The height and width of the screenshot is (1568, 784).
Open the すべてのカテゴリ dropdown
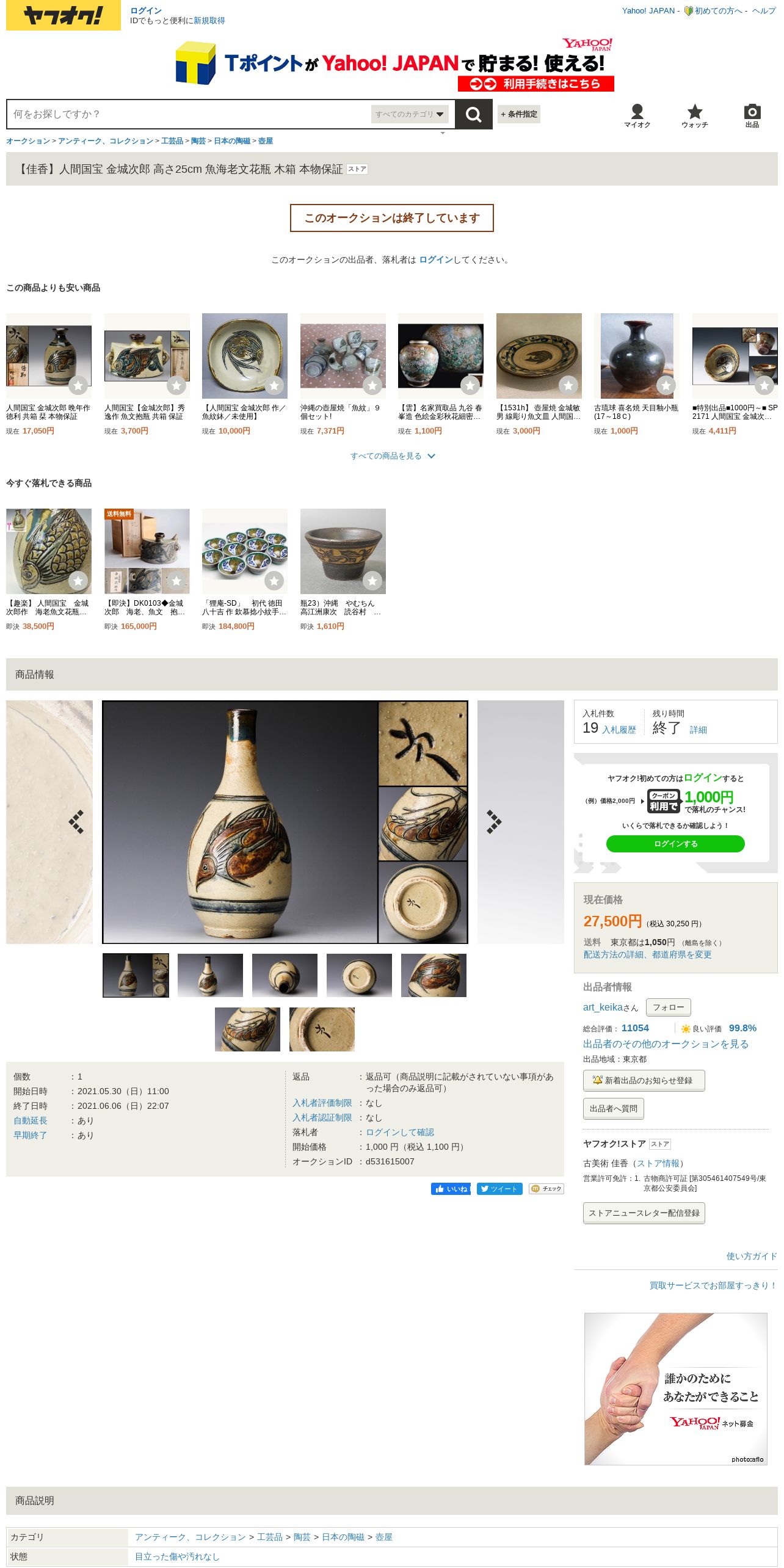(x=410, y=114)
